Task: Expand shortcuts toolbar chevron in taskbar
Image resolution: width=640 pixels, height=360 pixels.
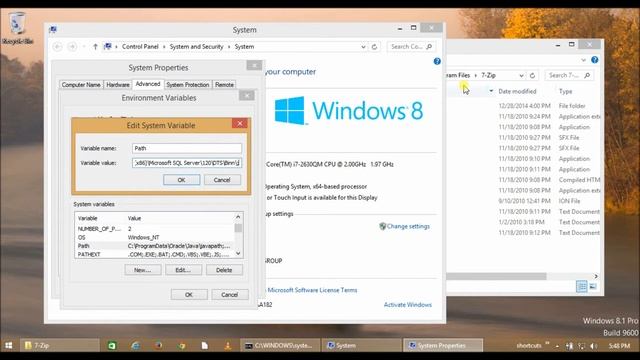Action: coord(547,344)
